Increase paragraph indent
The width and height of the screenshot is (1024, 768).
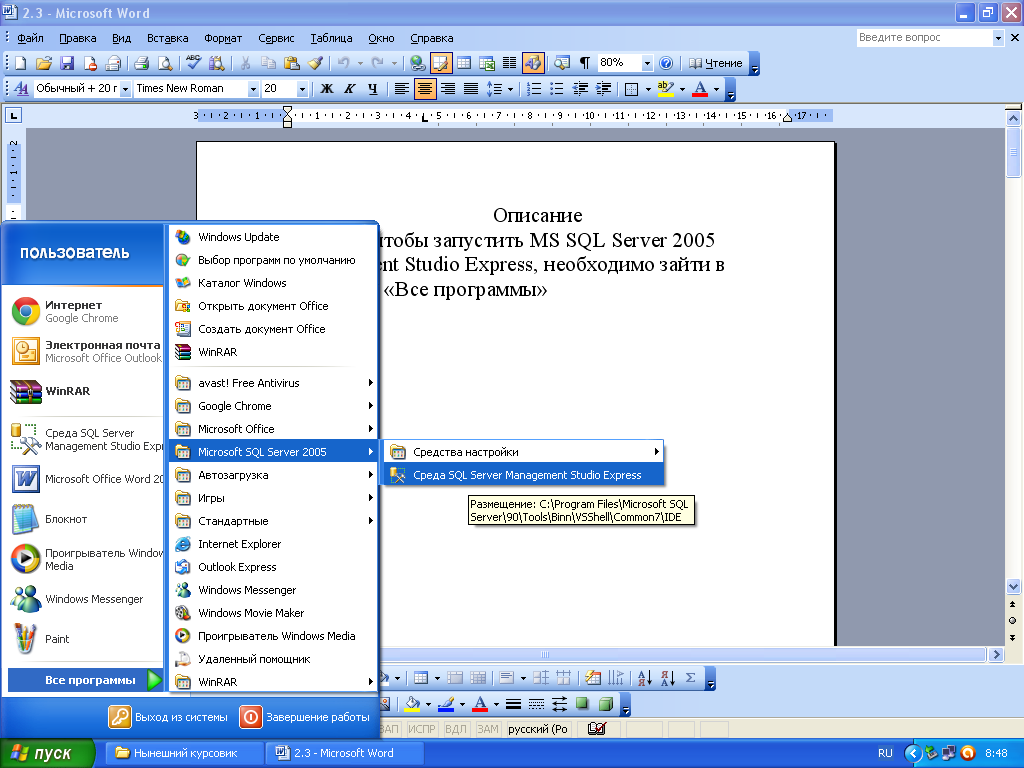[603, 88]
